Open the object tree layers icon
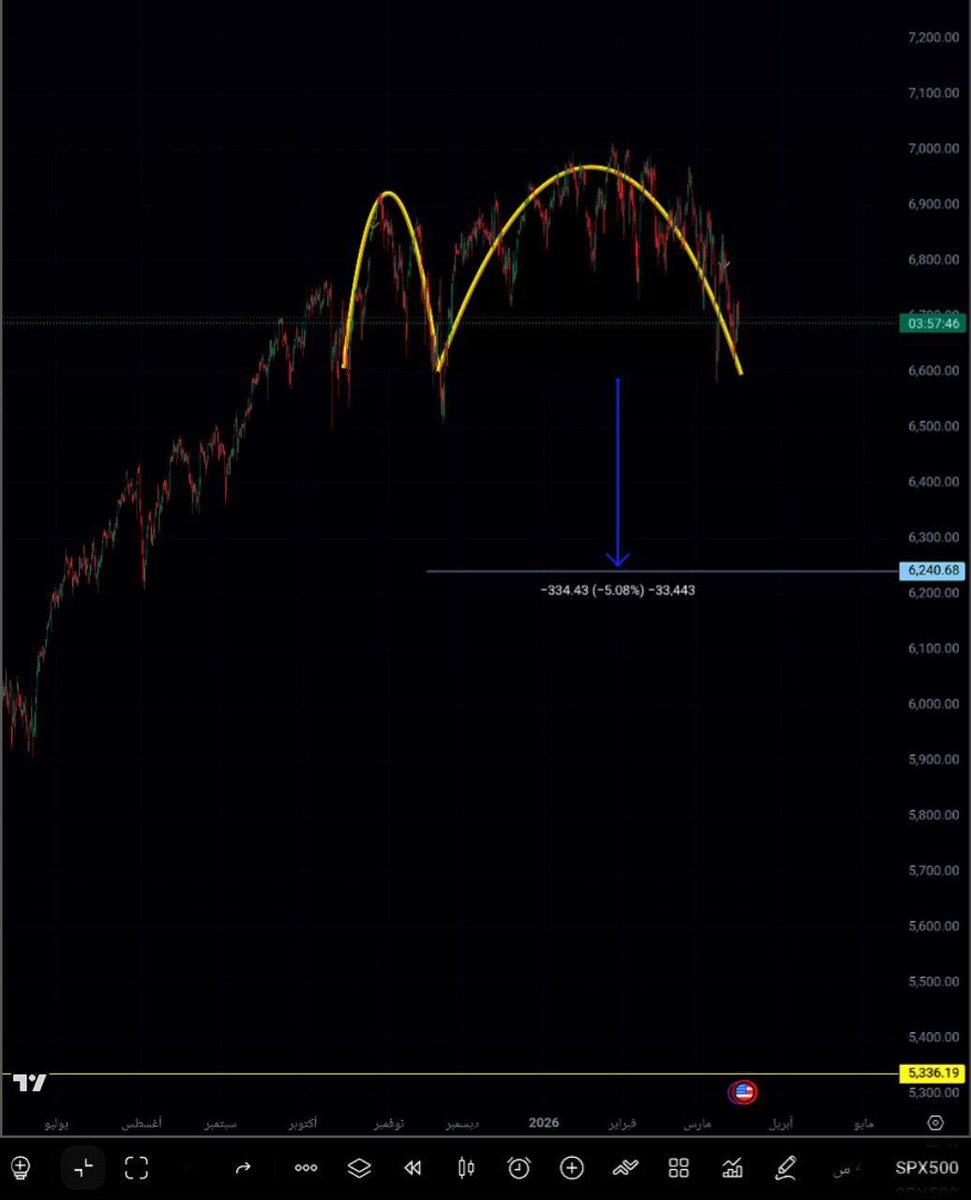971x1200 pixels. (x=359, y=1167)
